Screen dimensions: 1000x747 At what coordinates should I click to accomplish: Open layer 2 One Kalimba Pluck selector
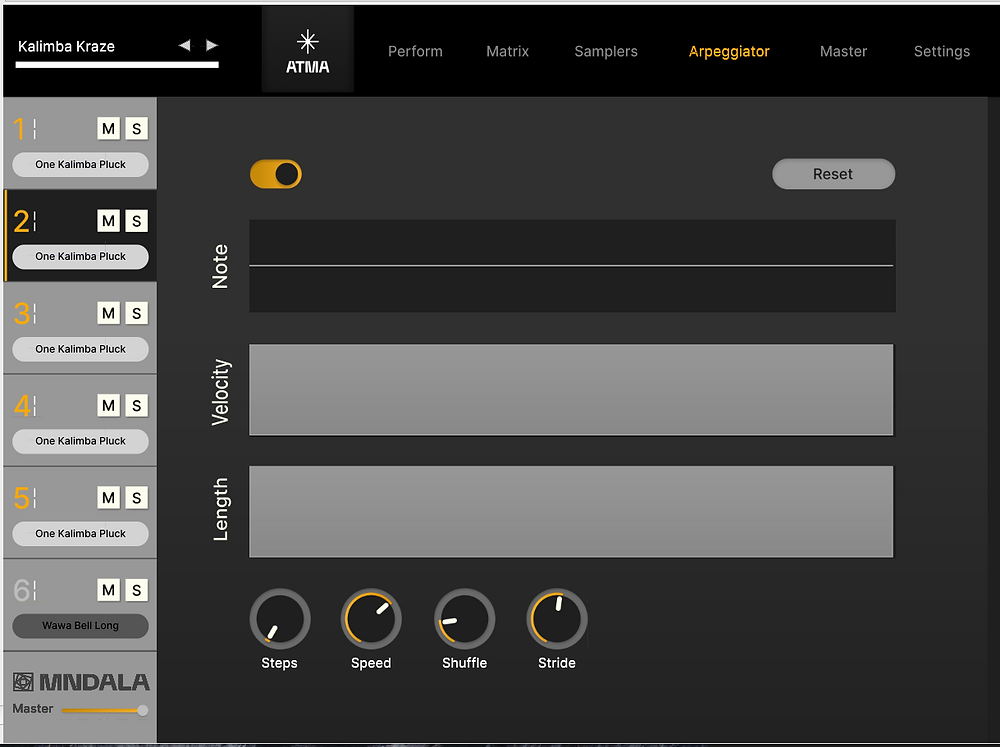(x=80, y=256)
